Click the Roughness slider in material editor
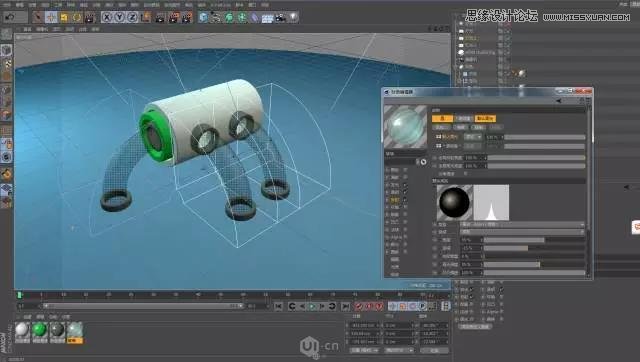The width and height of the screenshot is (640, 362). (534, 240)
